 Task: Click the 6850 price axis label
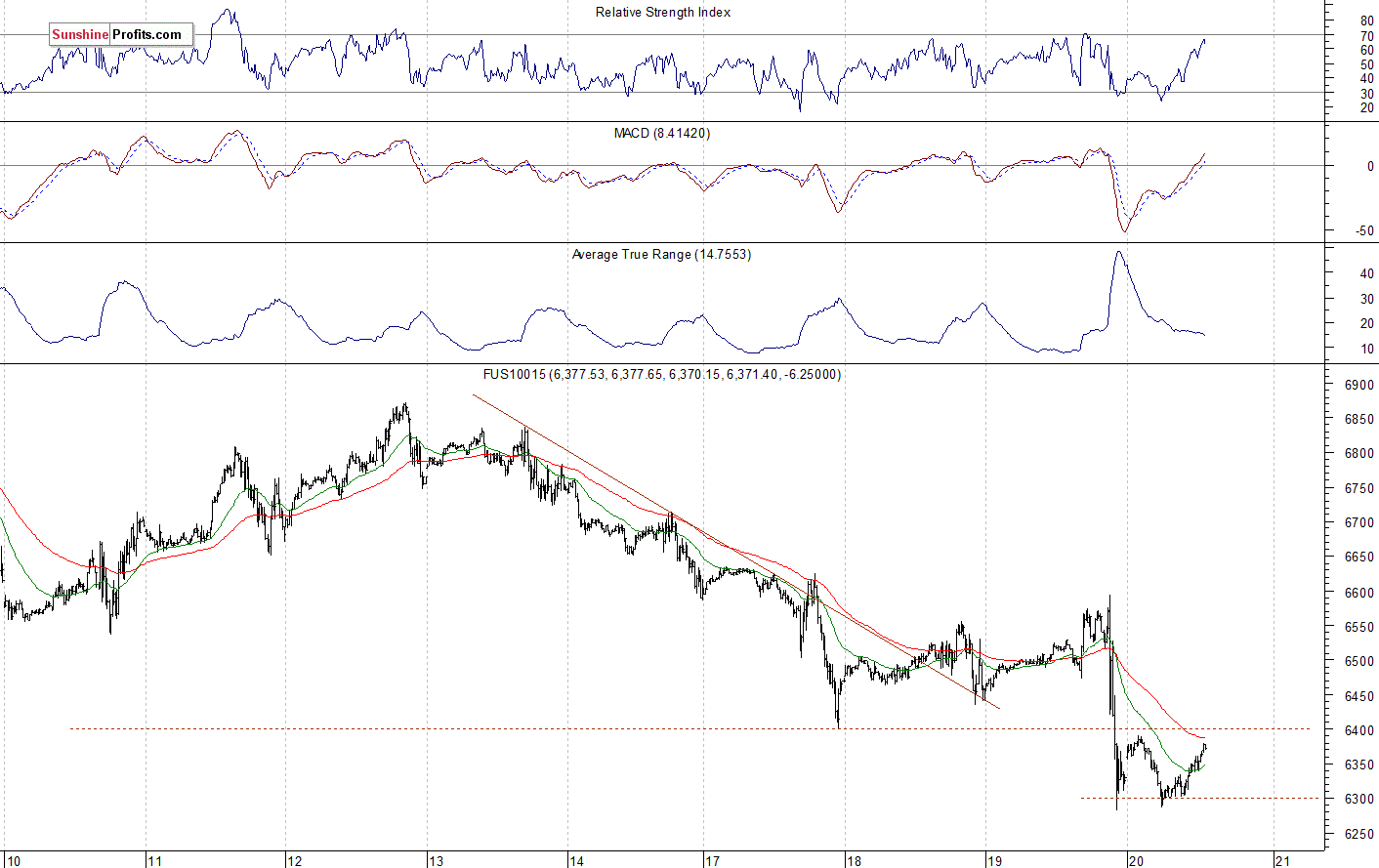tap(1358, 419)
